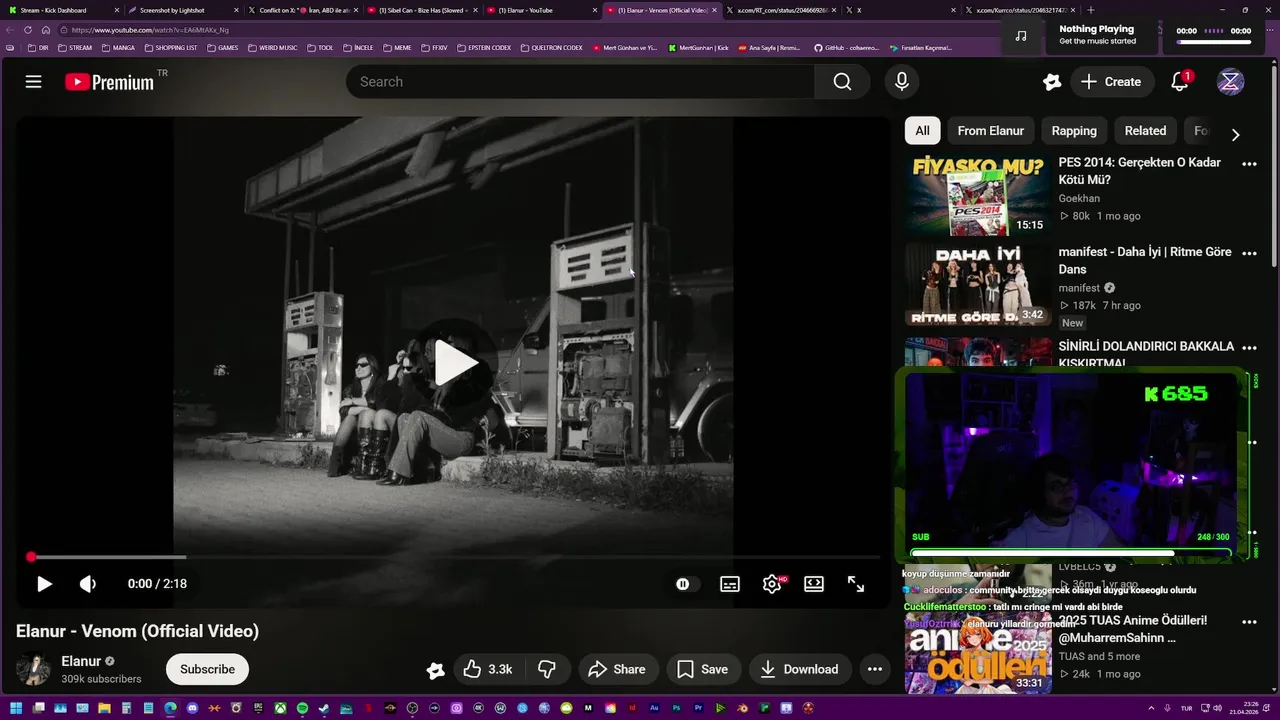Open the YouTube guide hamburger menu

tap(33, 82)
